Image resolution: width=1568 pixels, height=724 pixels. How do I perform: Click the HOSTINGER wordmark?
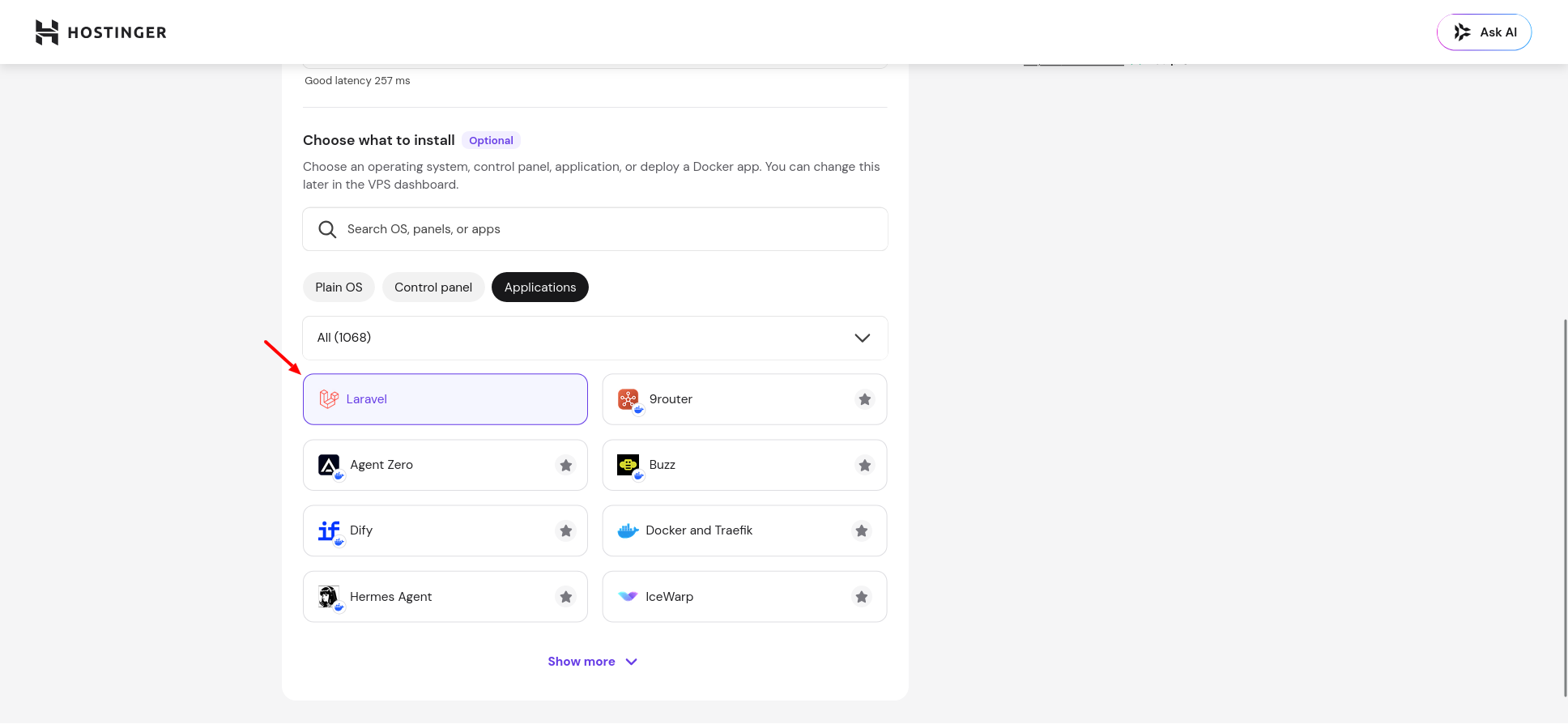[x=117, y=32]
